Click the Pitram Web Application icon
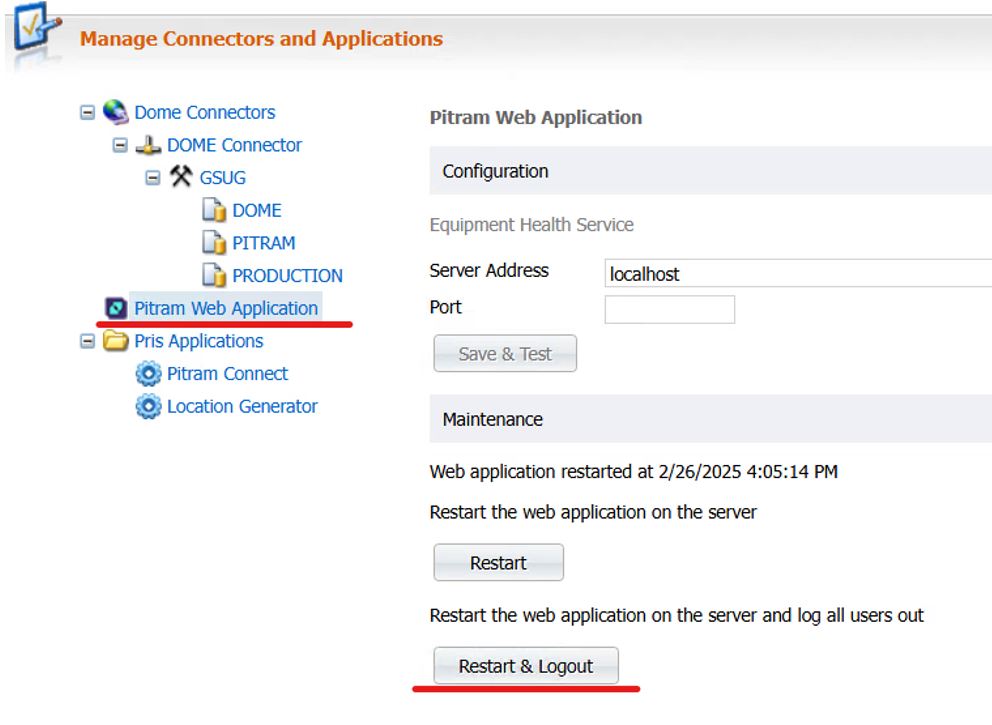Viewport: 992px width, 725px height. point(116,308)
